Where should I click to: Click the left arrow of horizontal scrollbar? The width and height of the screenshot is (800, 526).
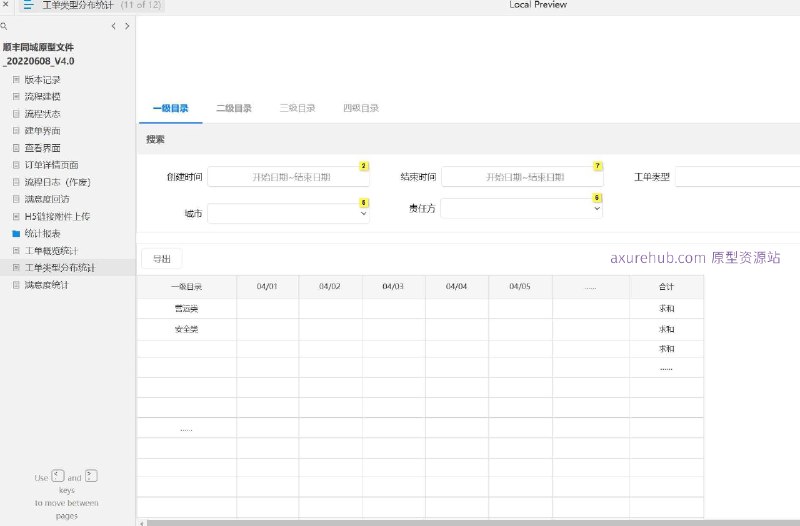pyautogui.click(x=142, y=523)
